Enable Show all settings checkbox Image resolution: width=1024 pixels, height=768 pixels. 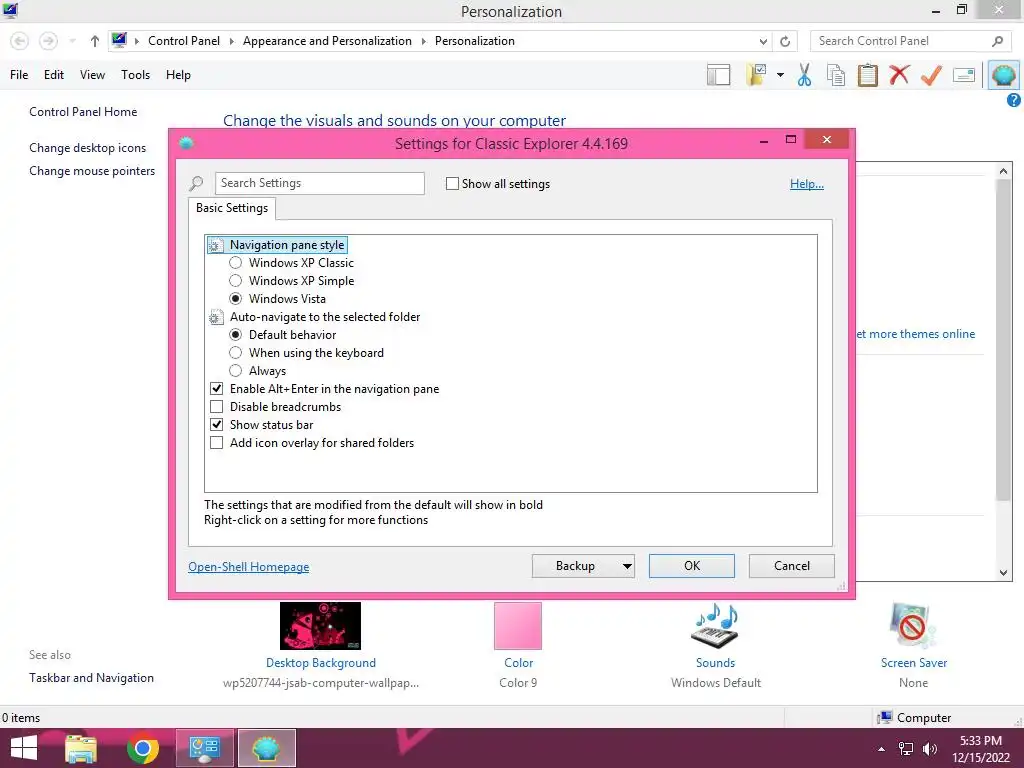click(452, 184)
